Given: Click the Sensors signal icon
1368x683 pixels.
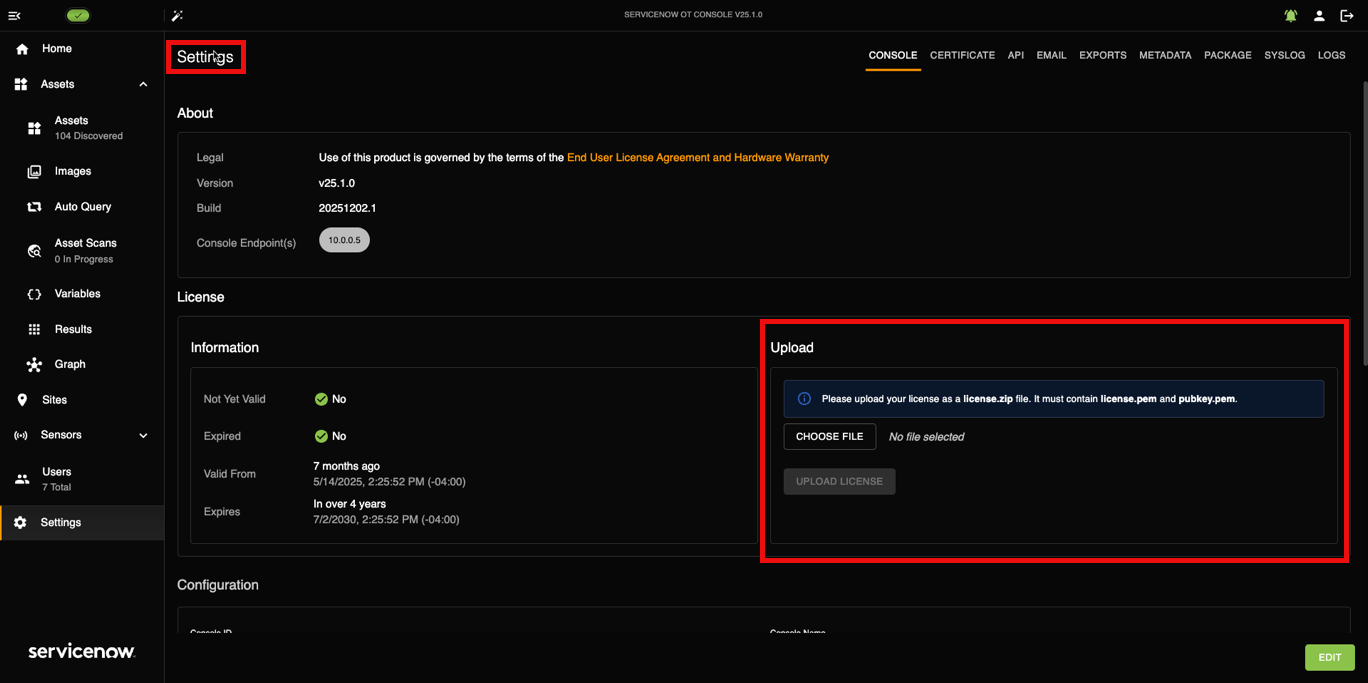Looking at the screenshot, I should click(x=21, y=436).
